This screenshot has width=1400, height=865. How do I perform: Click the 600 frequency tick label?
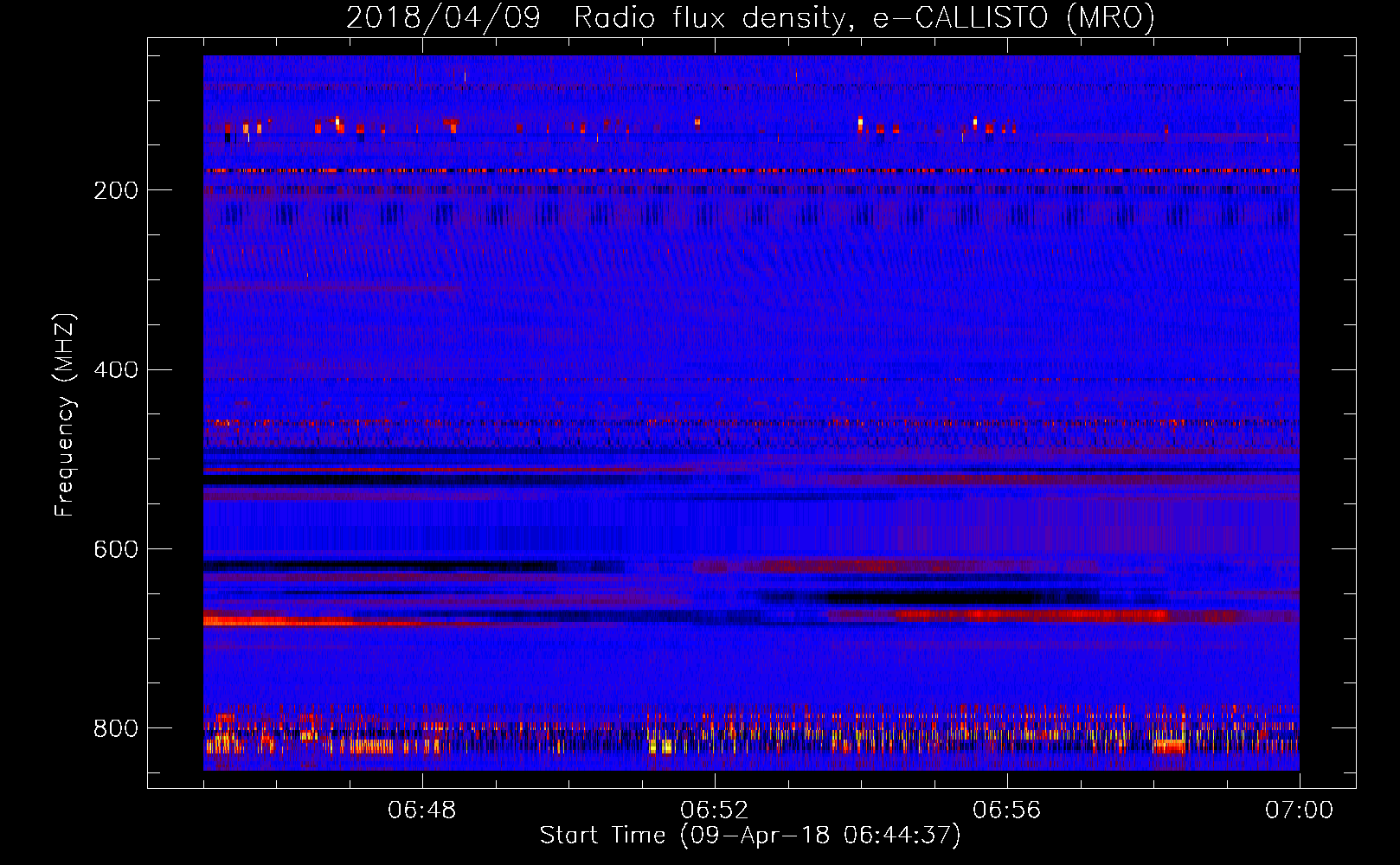coord(116,550)
